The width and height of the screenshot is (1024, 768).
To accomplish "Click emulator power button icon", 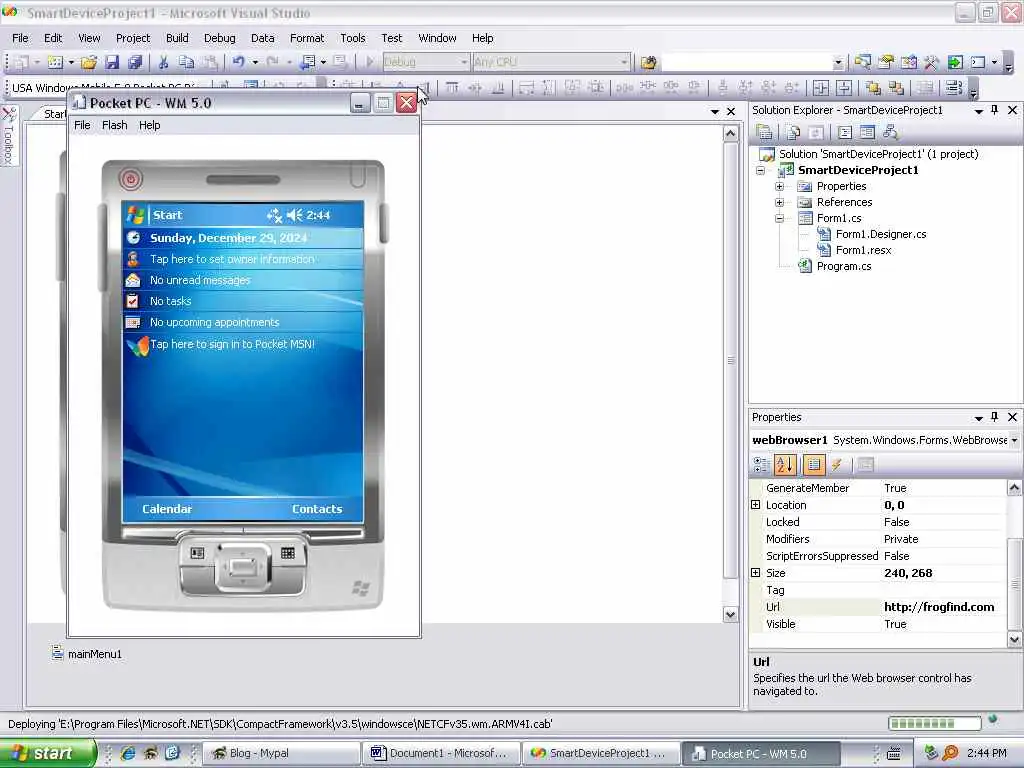I will (131, 179).
